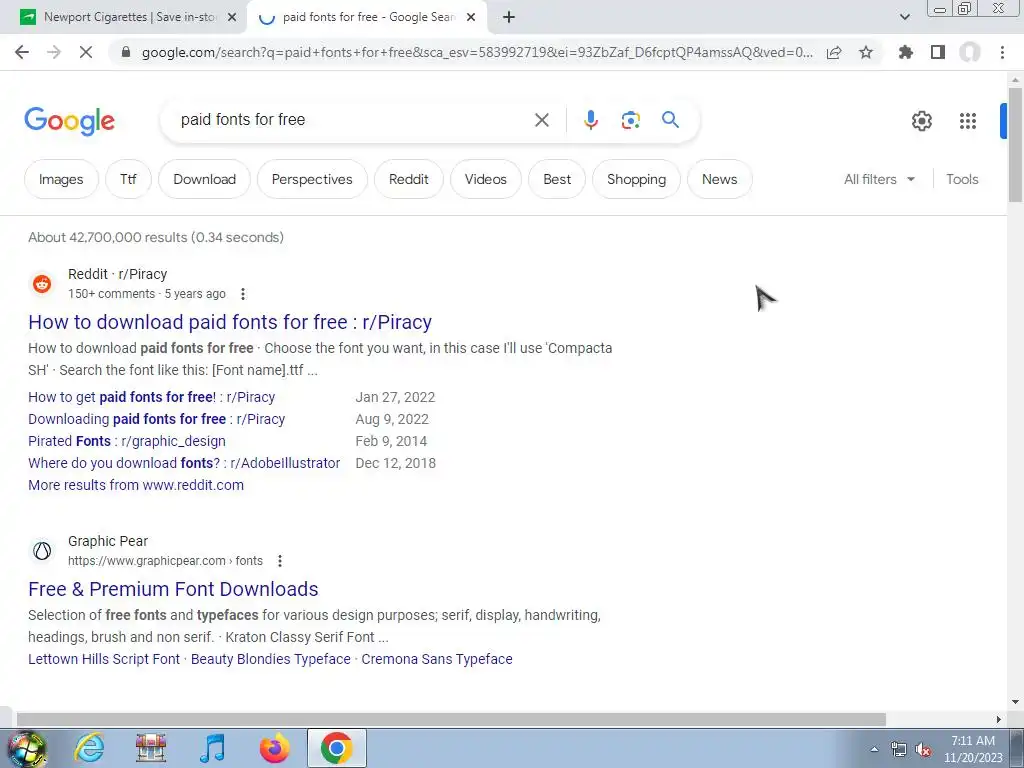Viewport: 1024px width, 768px height.
Task: Apply the Best filter chip
Action: (x=557, y=179)
